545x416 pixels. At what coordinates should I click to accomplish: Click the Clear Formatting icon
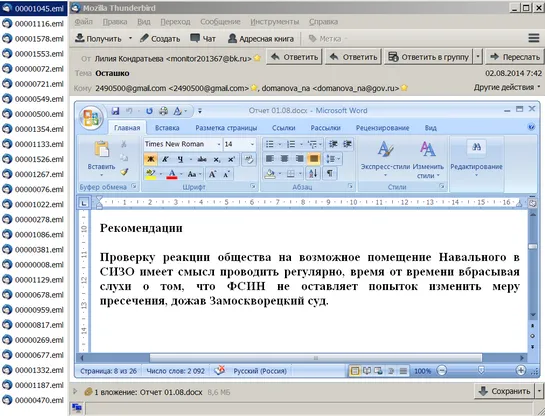[249, 159]
